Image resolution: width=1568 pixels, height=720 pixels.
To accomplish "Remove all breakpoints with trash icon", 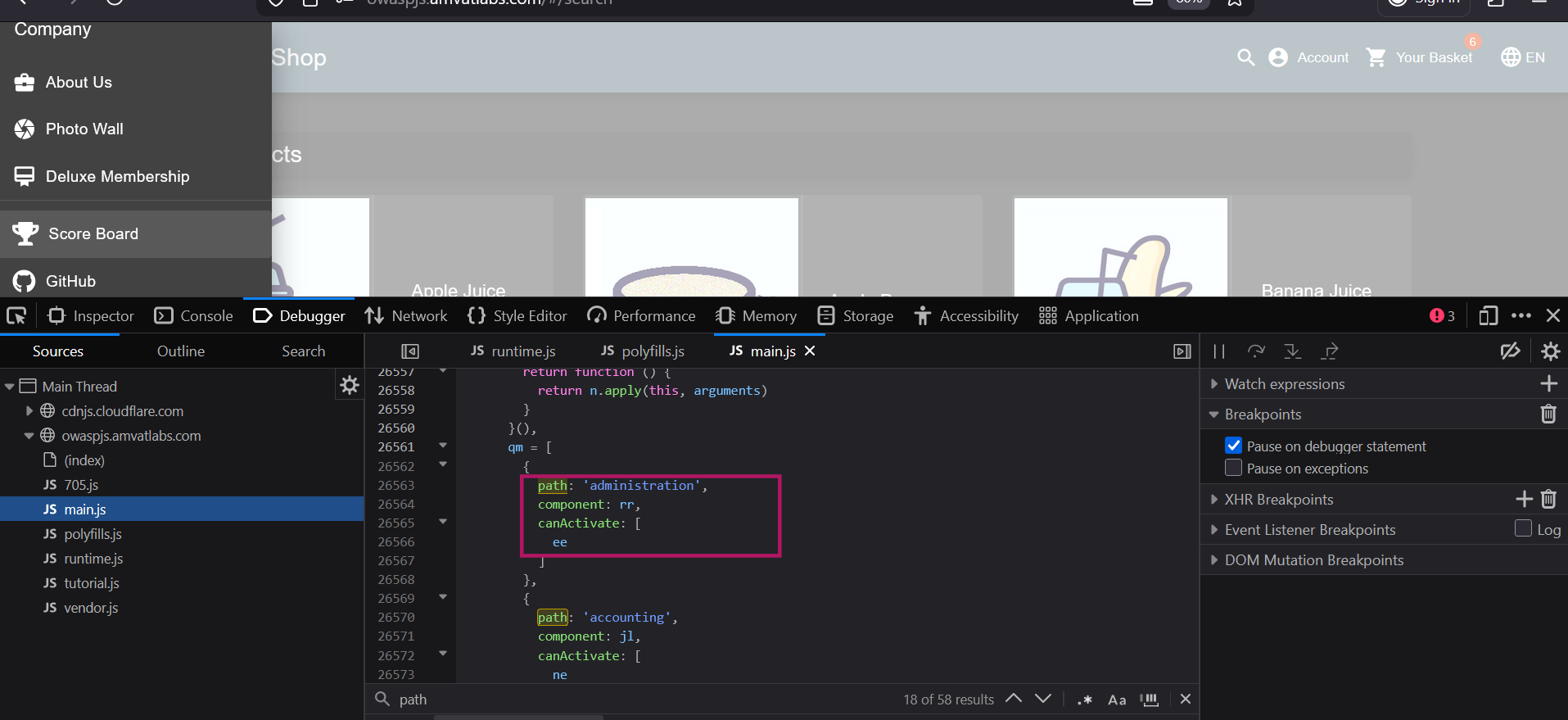I will [1548, 414].
